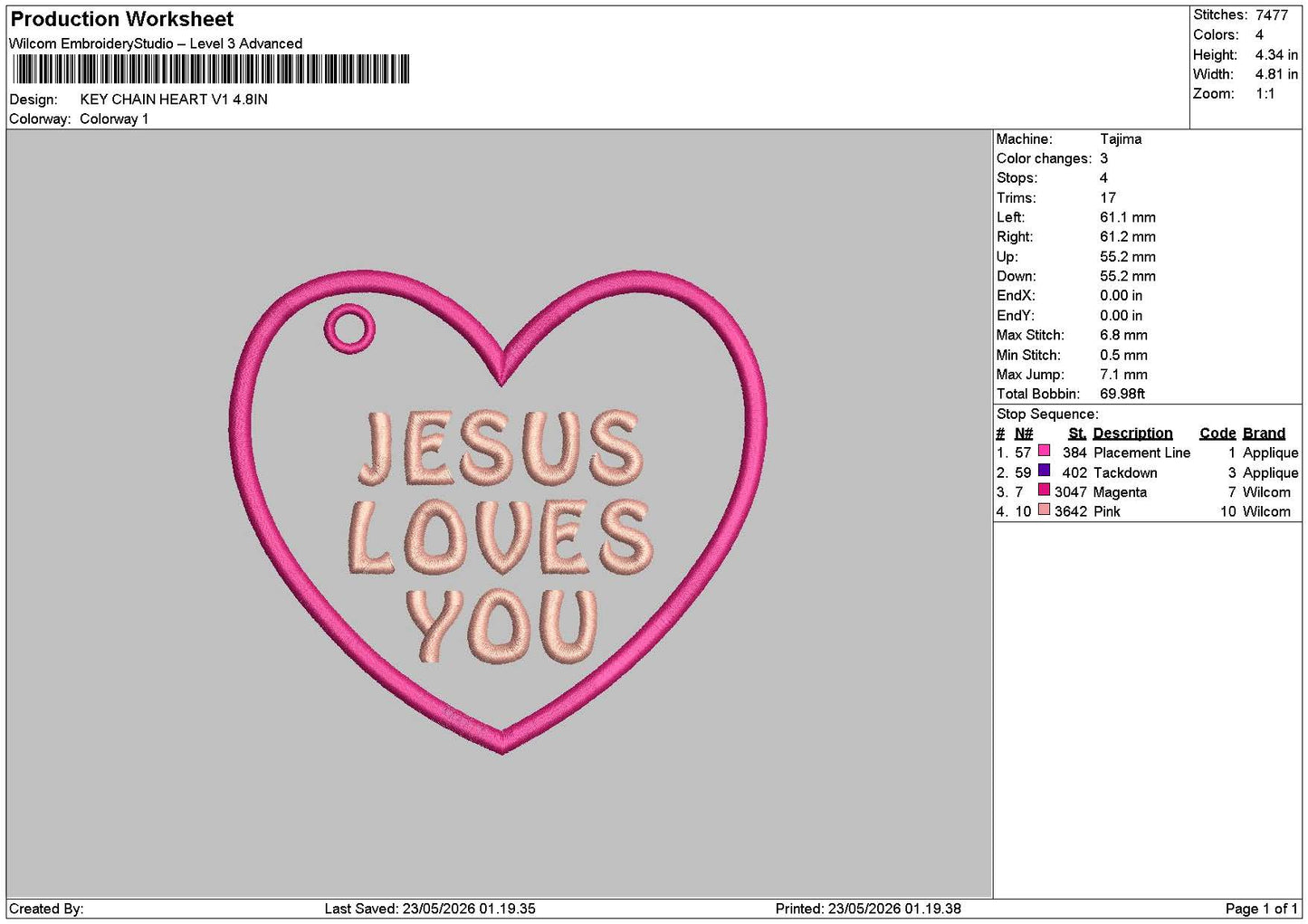1308x924 pixels.
Task: Click the Zoom value 1:1
Action: coord(1265,94)
